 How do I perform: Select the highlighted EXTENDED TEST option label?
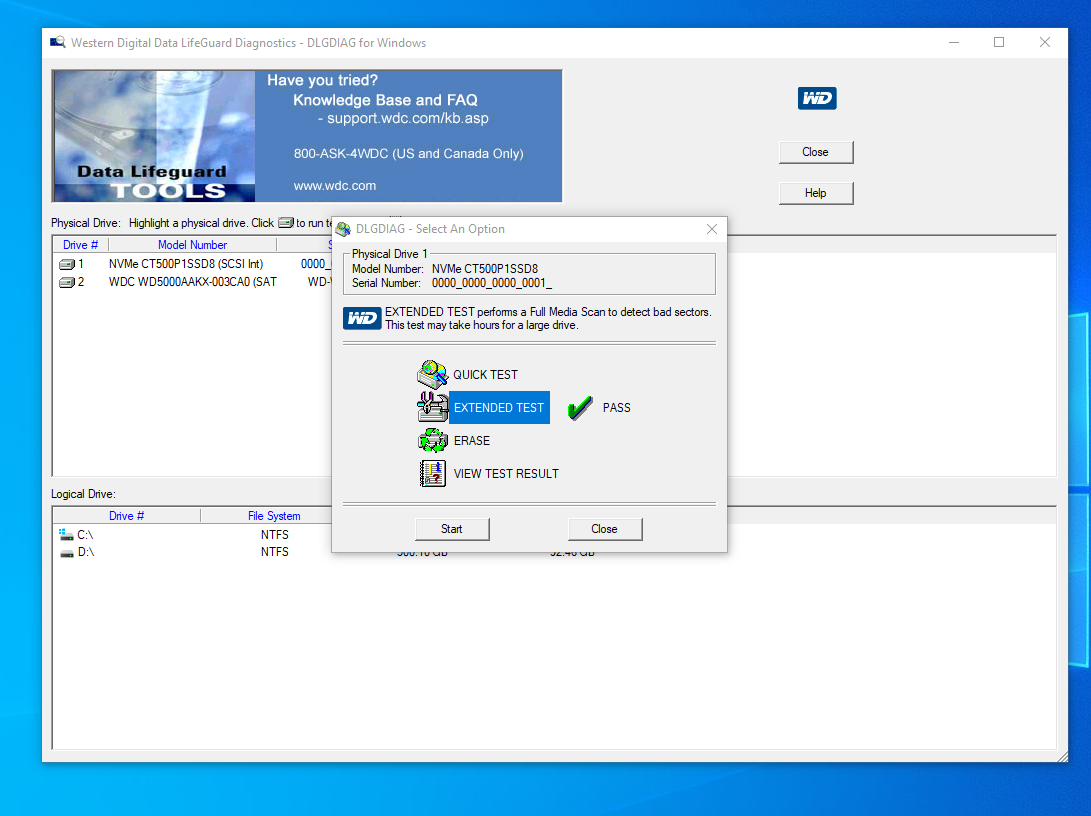click(x=499, y=408)
